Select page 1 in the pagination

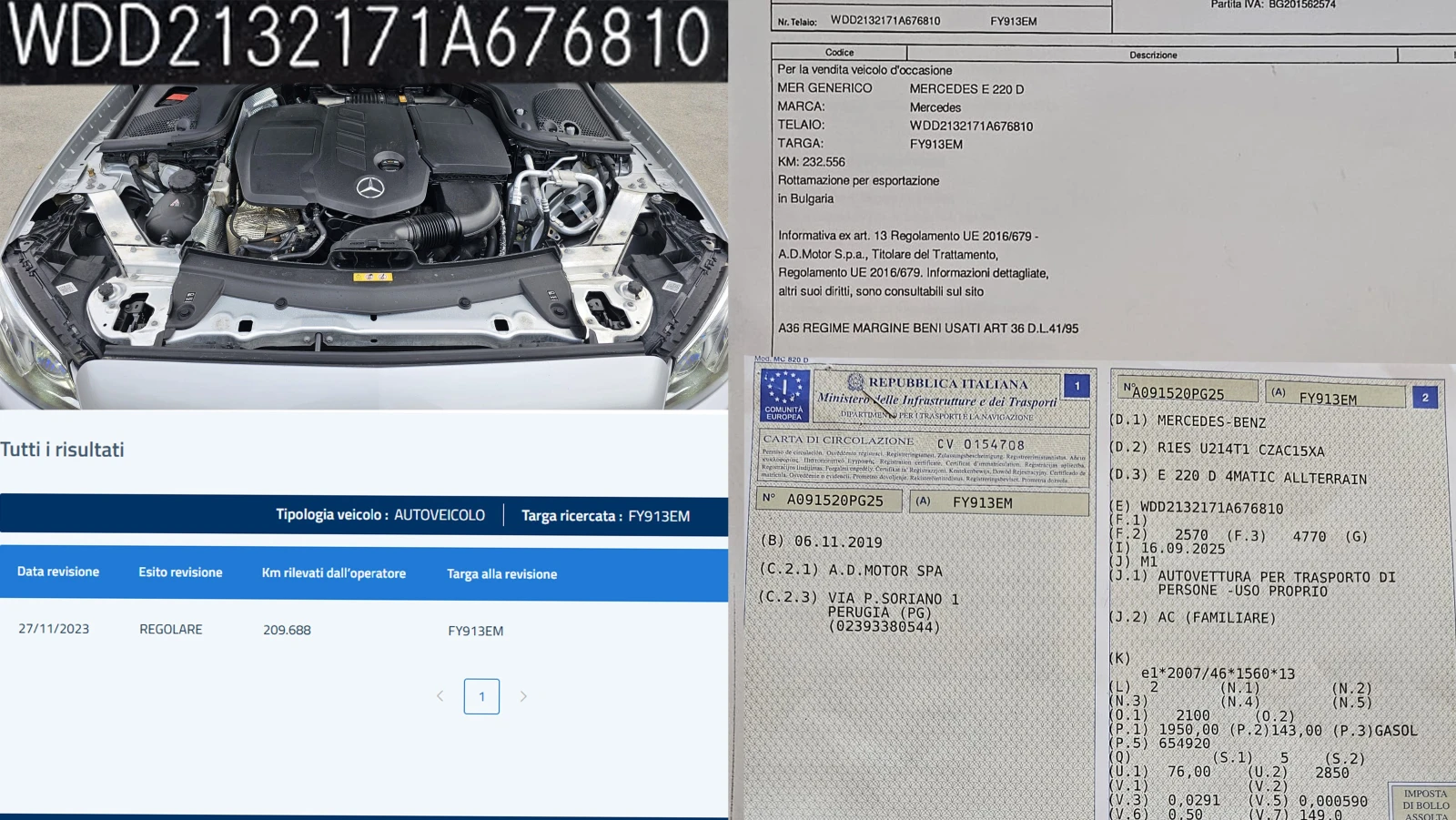481,696
